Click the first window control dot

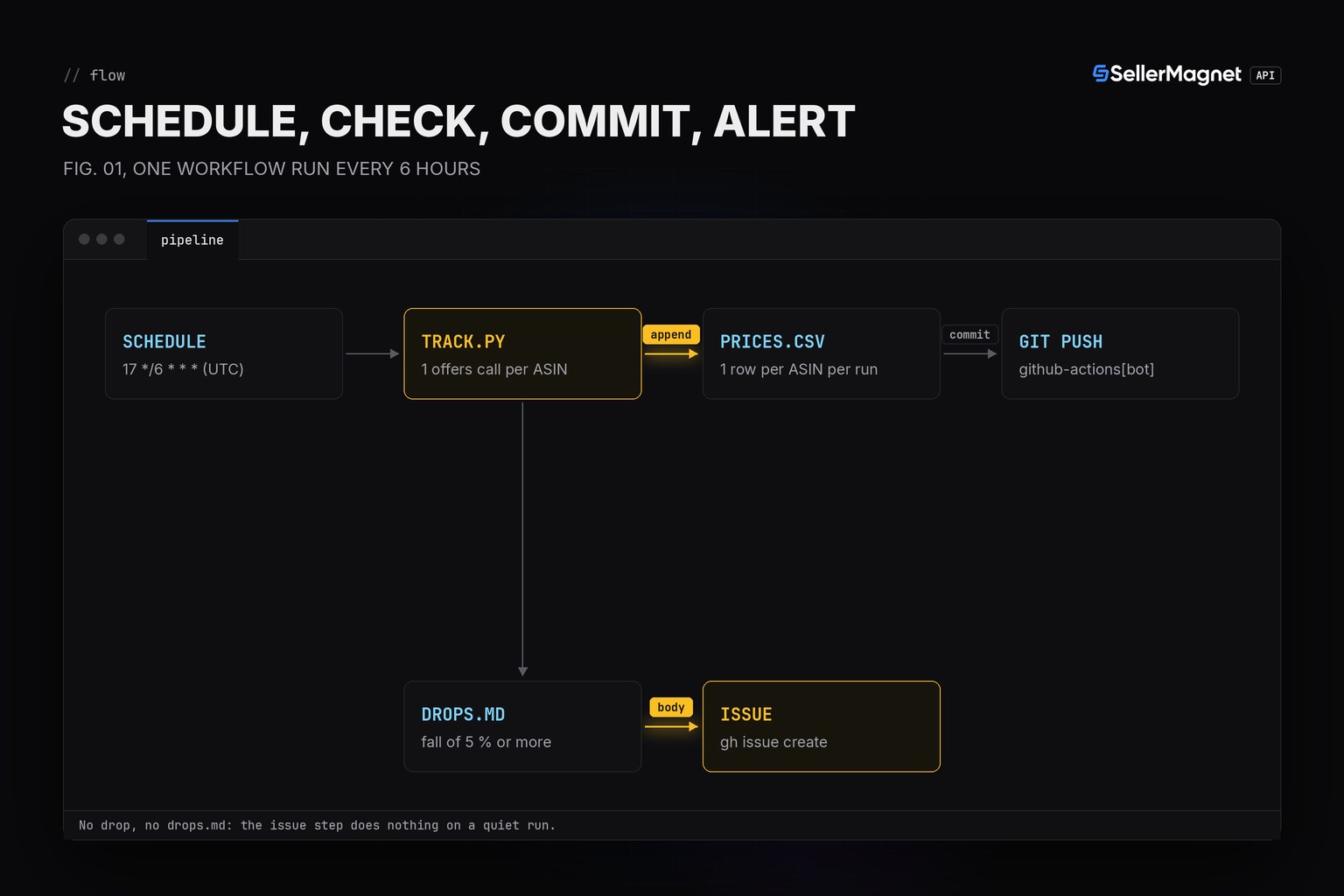click(x=84, y=239)
